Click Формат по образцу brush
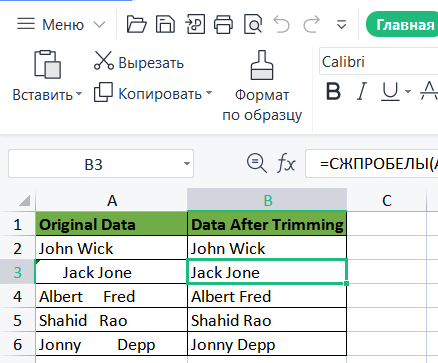This screenshot has height=363, width=438. pyautogui.click(x=262, y=86)
